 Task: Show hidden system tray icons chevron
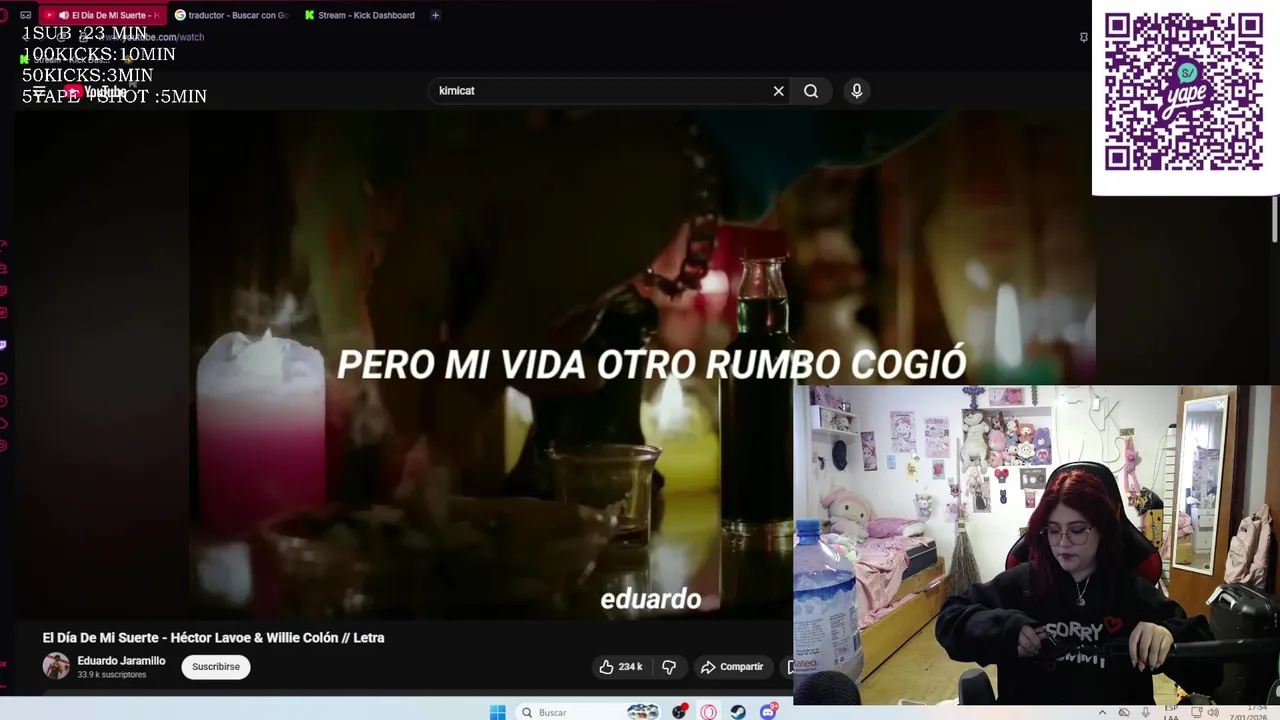coord(1102,712)
